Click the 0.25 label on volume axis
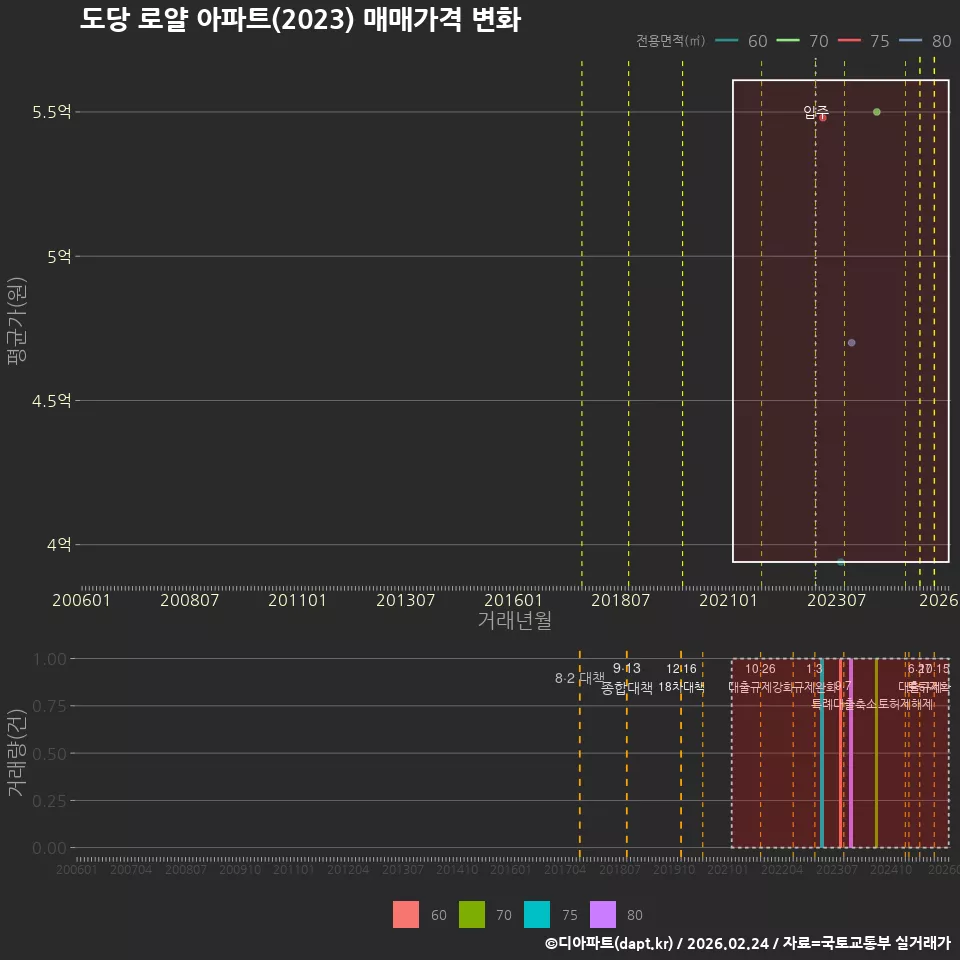Viewport: 960px width, 960px height. click(49, 801)
